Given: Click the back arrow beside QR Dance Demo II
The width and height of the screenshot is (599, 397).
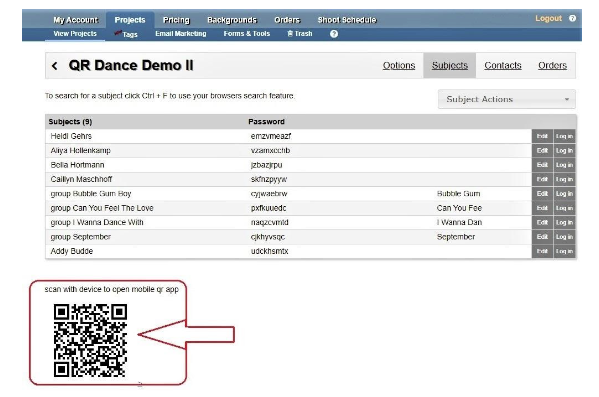Looking at the screenshot, I should [x=55, y=66].
